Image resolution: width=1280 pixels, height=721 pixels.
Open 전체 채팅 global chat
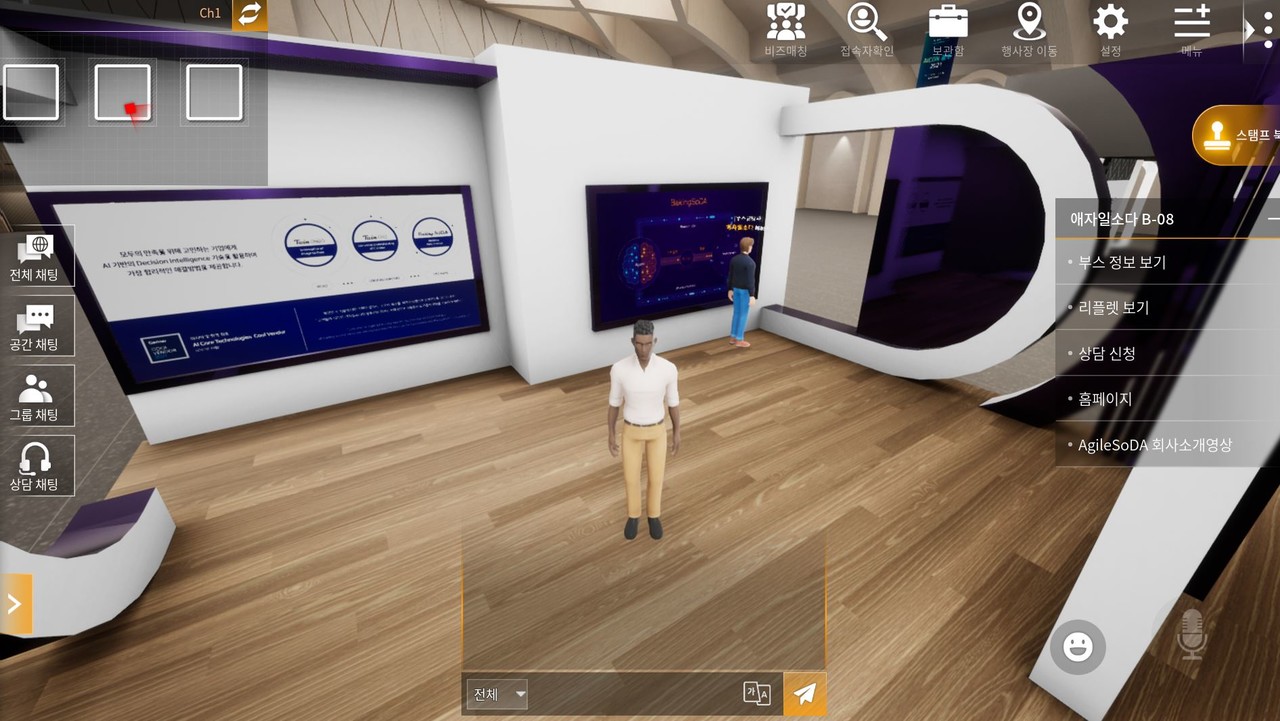[x=37, y=256]
